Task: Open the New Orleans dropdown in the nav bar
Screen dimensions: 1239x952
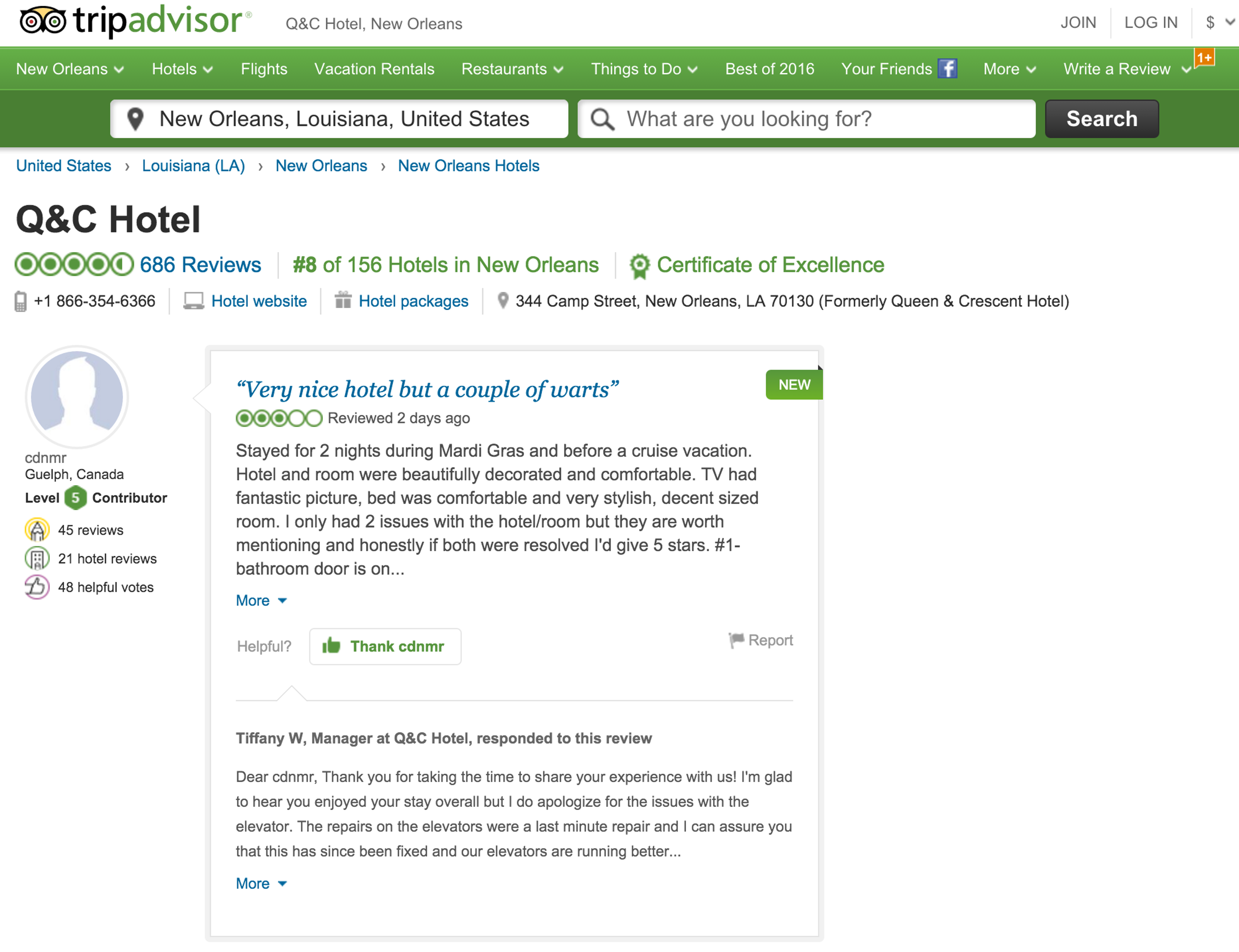Action: 70,69
